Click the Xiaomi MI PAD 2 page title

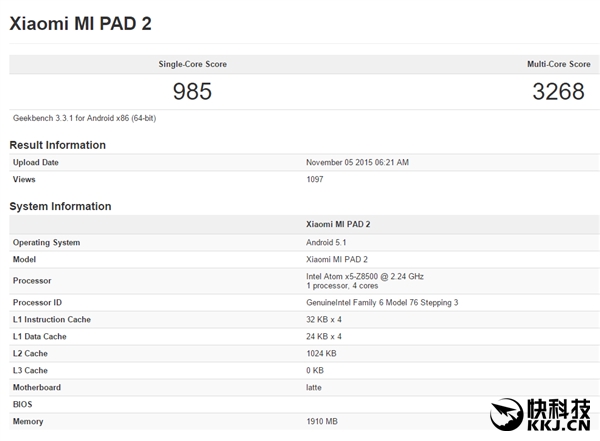(x=80, y=24)
